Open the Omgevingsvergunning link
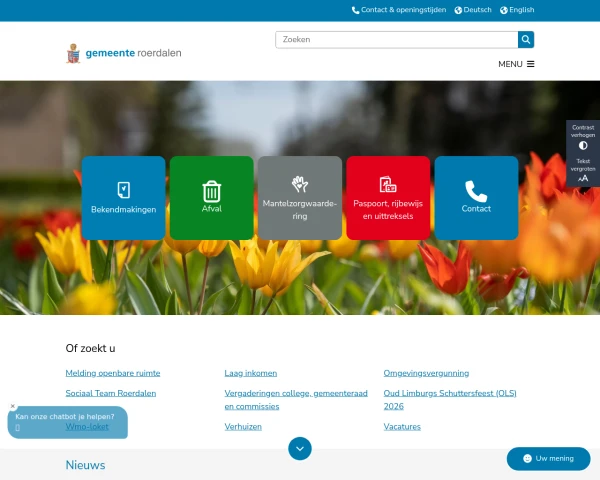 tap(426, 373)
